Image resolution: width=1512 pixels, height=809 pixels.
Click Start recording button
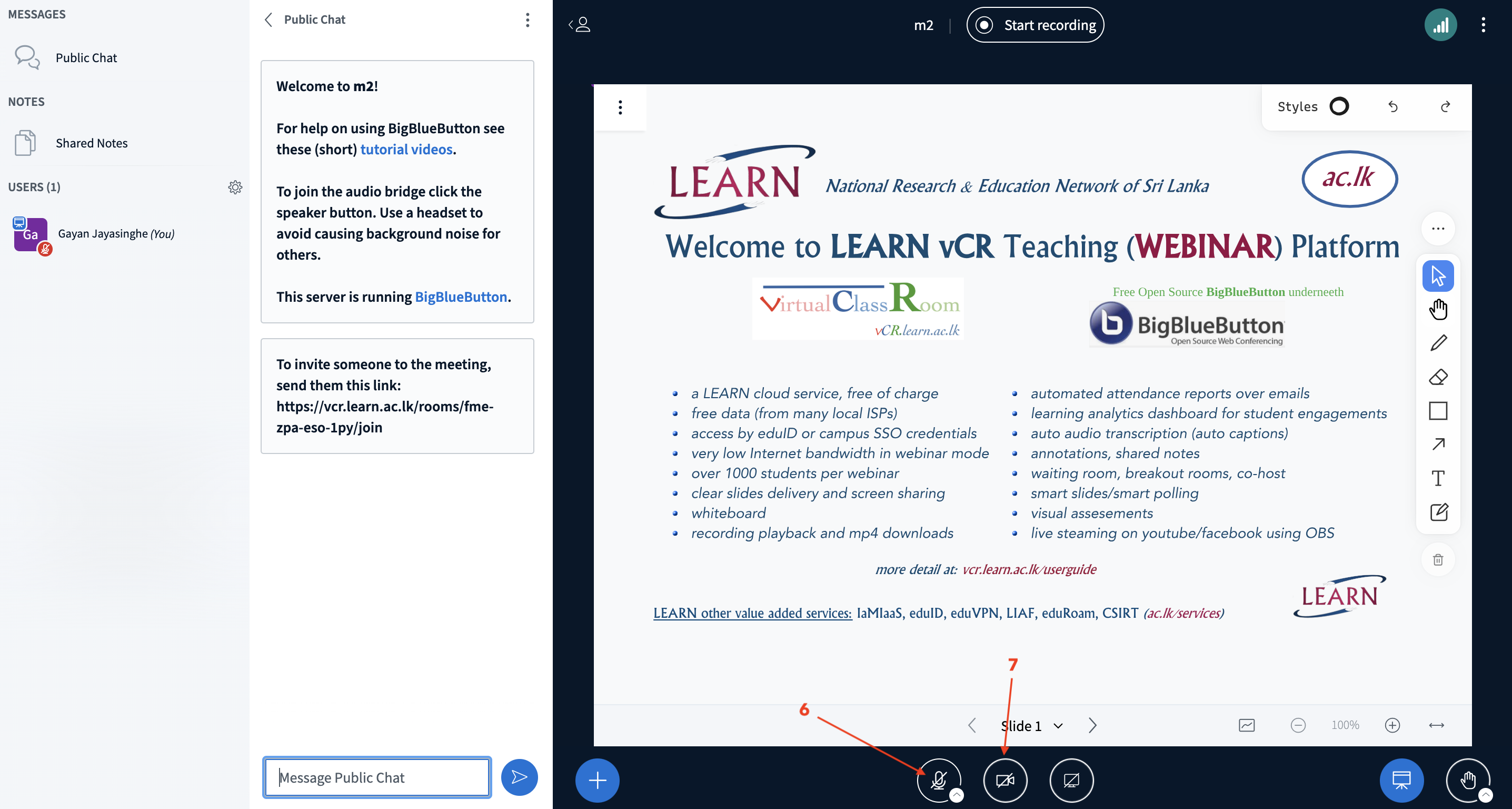1035,25
